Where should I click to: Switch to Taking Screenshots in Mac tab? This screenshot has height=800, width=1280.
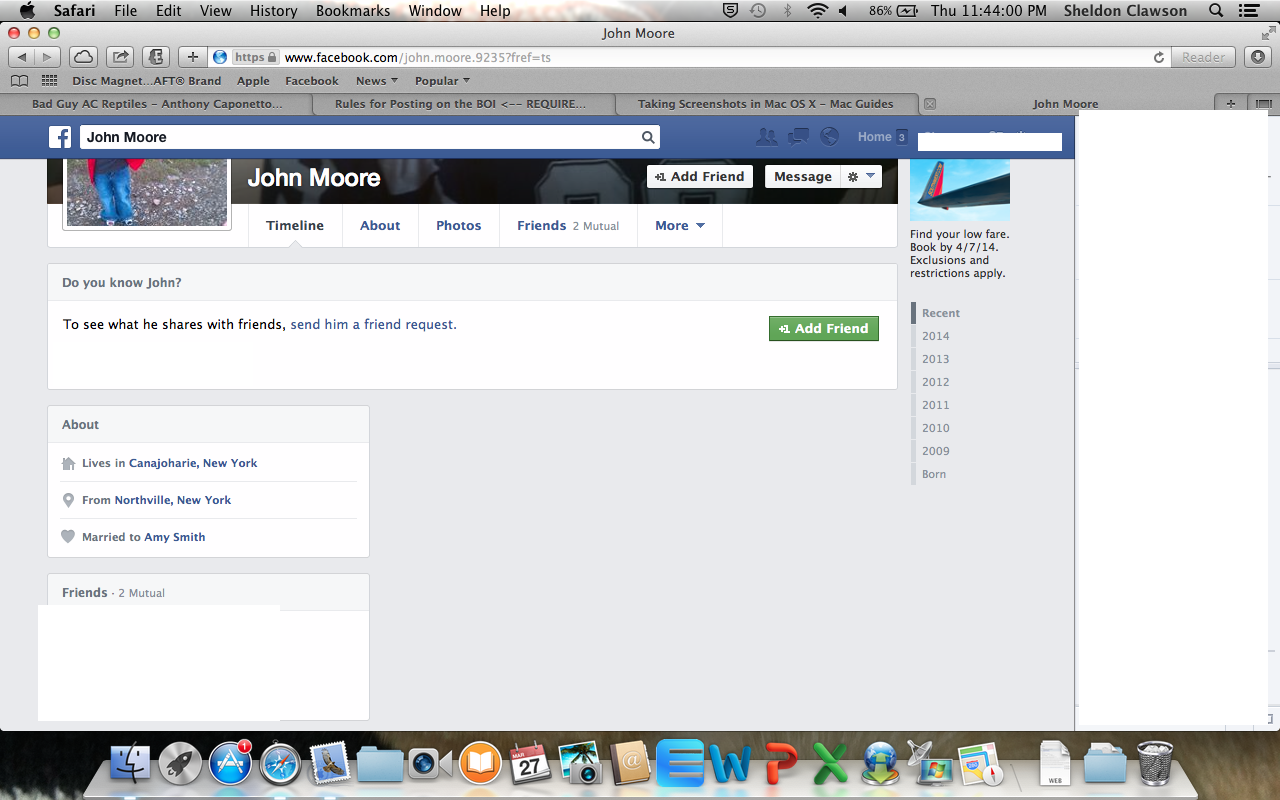[x=766, y=103]
